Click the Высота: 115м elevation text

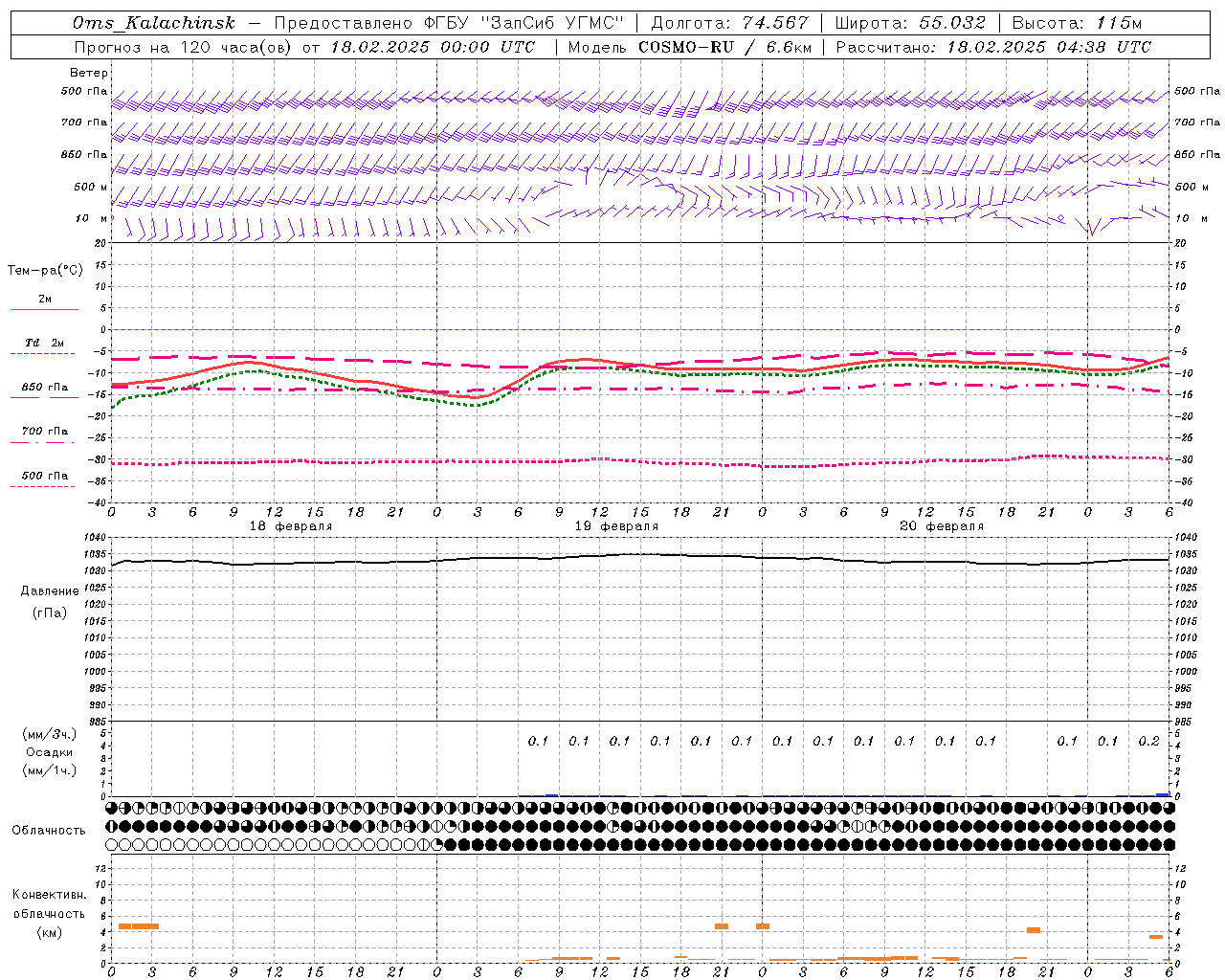pos(1077,23)
